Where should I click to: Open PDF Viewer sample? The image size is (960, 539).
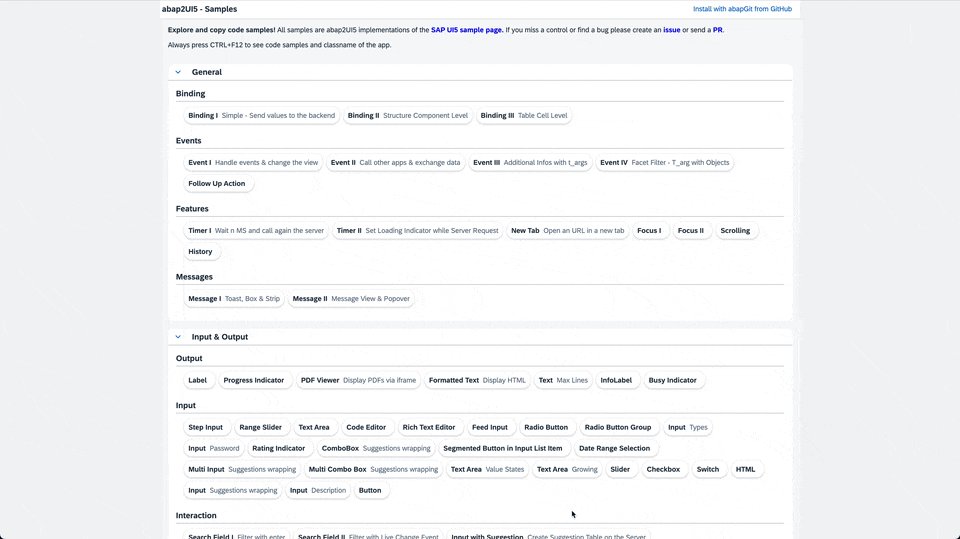pyautogui.click(x=358, y=380)
